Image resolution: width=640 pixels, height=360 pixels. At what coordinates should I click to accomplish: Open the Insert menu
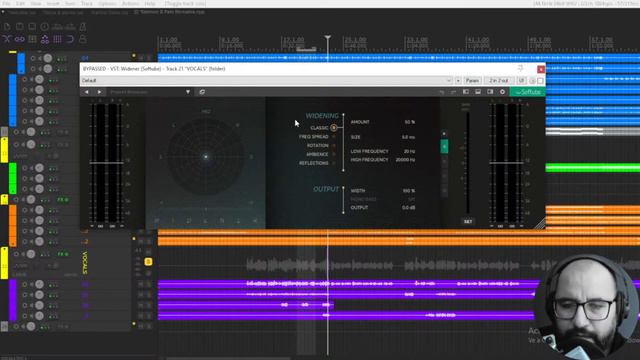tap(53, 4)
